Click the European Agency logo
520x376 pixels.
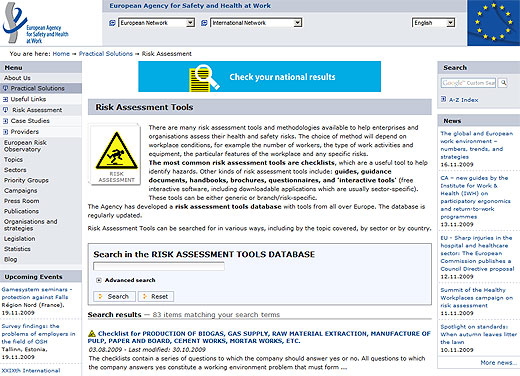click(x=35, y=23)
